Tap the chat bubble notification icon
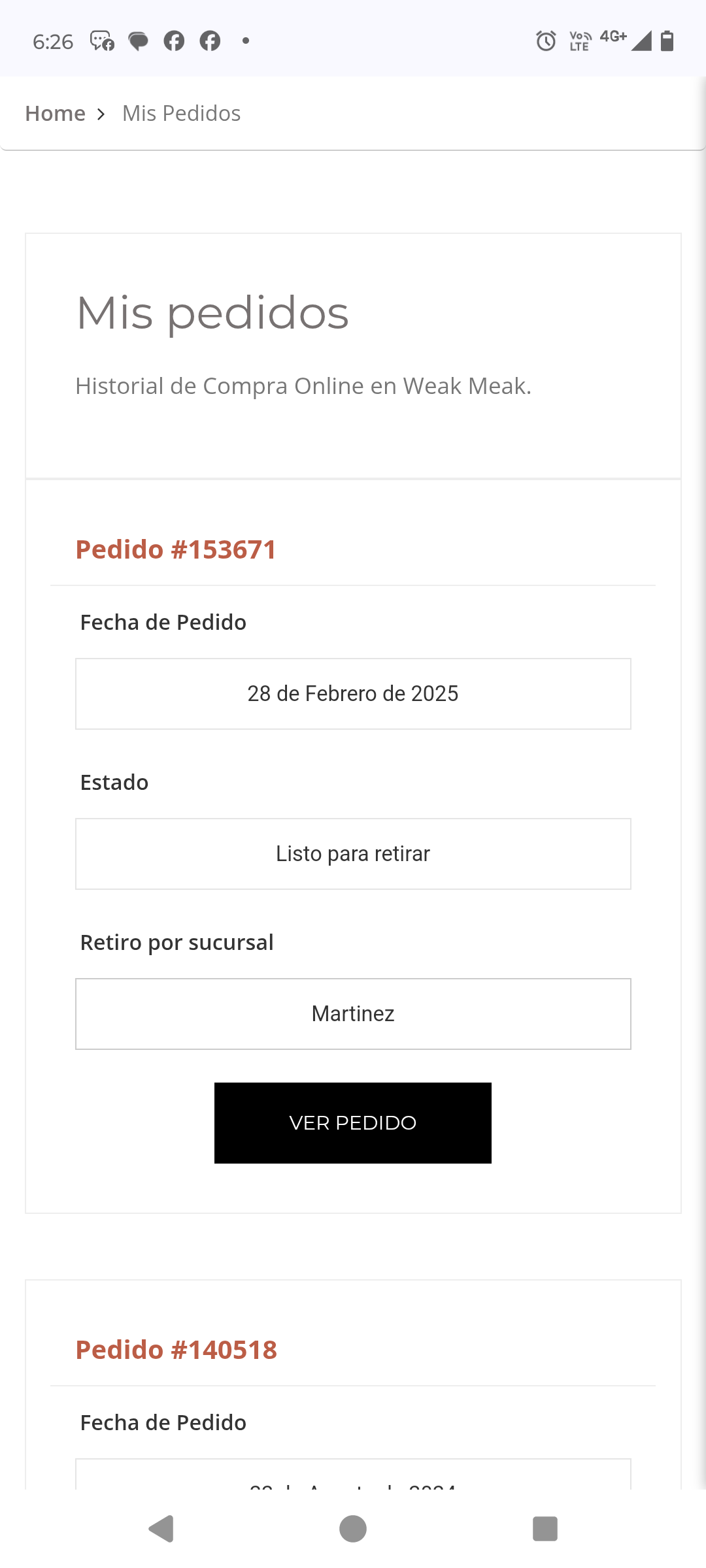Viewport: 706px width, 1568px height. 138,41
